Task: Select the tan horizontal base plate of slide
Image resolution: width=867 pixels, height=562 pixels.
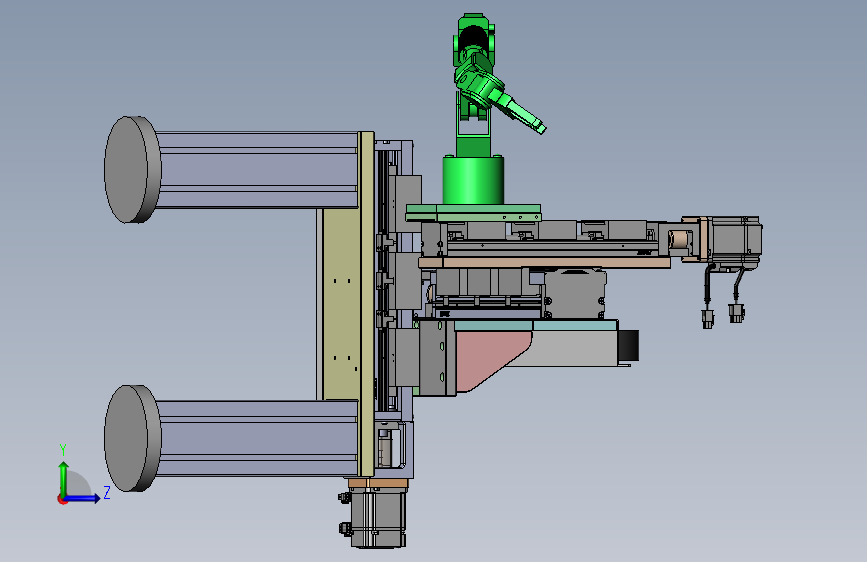Action: pyautogui.click(x=544, y=262)
